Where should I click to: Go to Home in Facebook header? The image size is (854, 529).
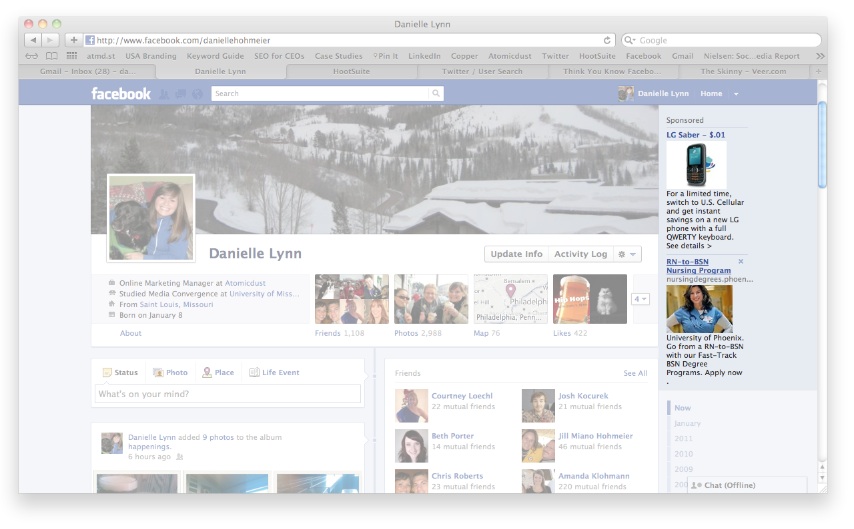(711, 94)
